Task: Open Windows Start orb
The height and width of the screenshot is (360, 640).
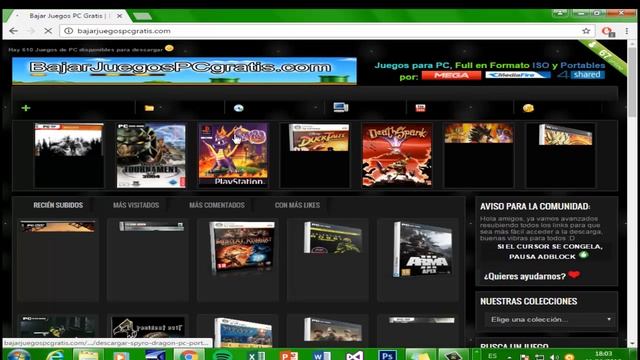Action: click(18, 355)
